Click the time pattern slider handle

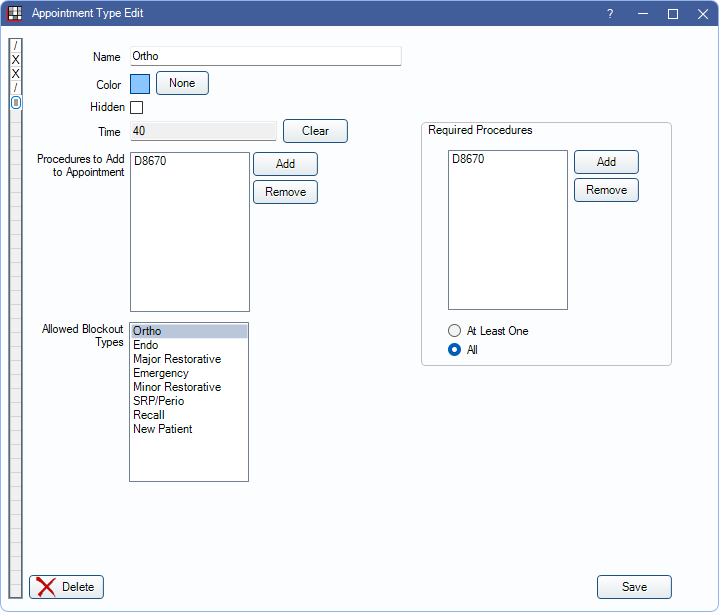point(16,102)
